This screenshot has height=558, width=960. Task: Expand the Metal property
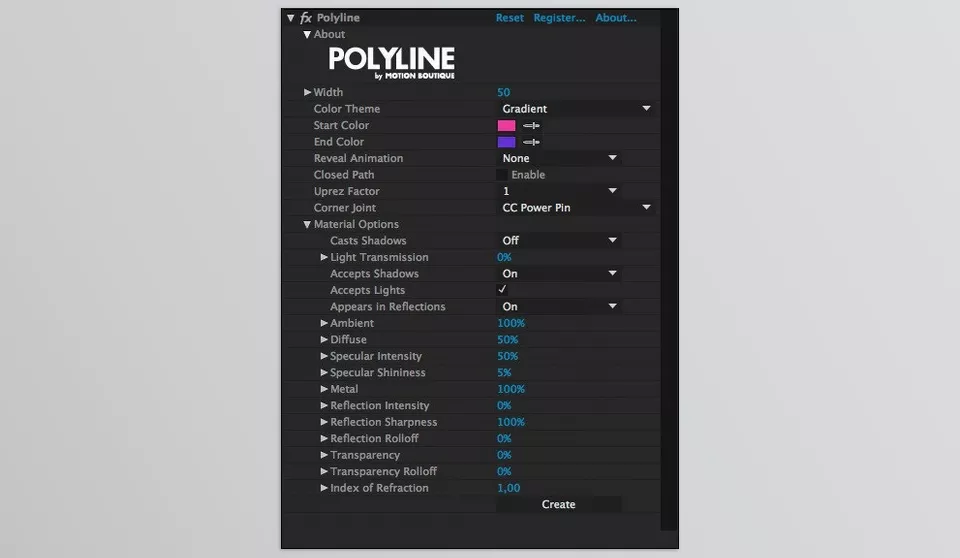pos(324,389)
